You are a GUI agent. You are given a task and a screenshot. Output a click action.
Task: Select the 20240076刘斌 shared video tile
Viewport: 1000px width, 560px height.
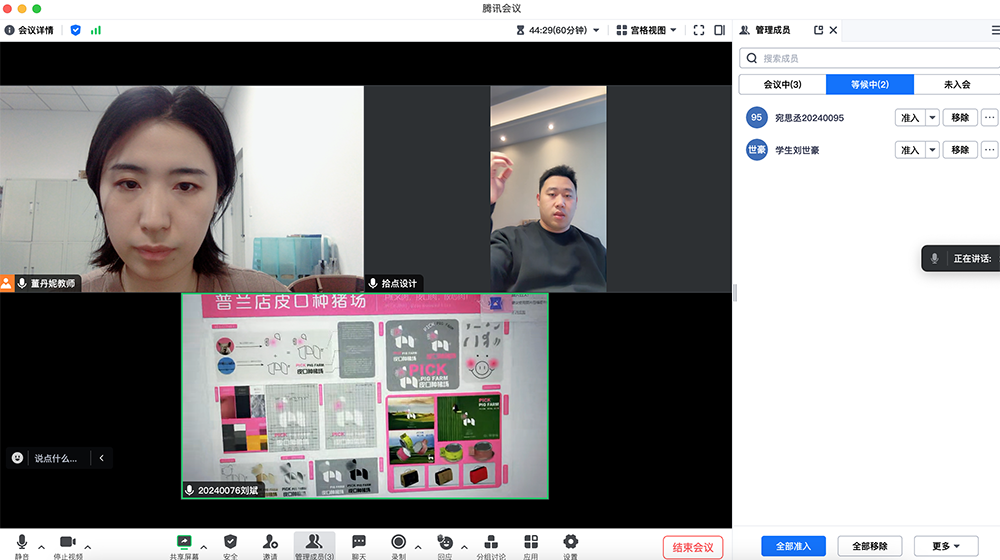(x=365, y=395)
